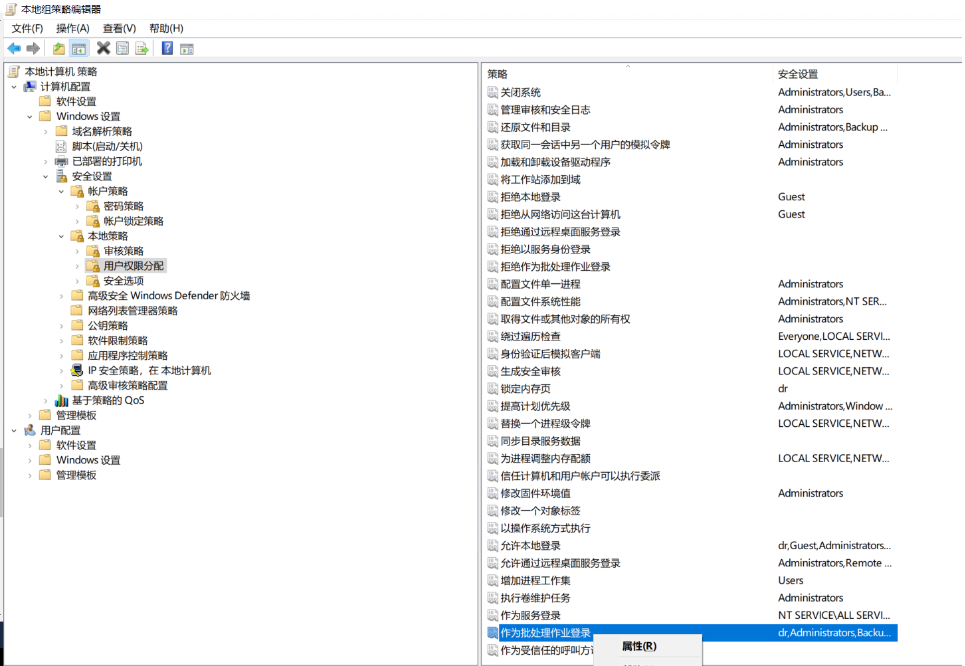Expand 高级安全 Windows Defender 防火墙 node
The width and height of the screenshot is (965, 666).
62,296
